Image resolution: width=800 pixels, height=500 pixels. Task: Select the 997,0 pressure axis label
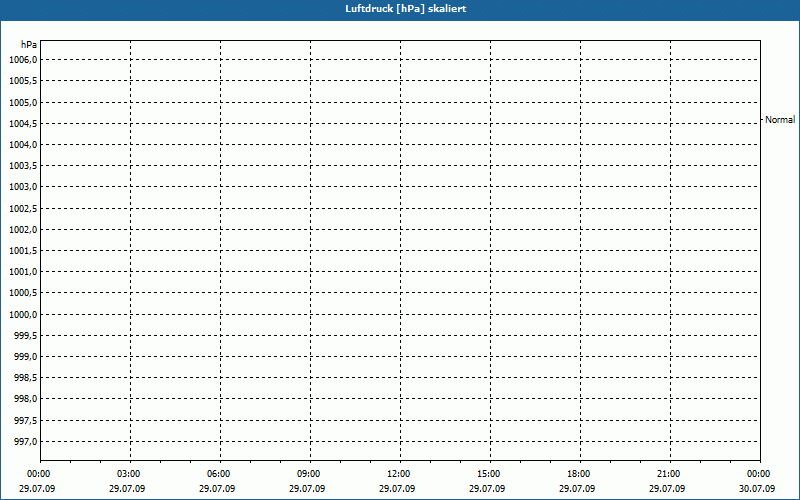coord(24,441)
